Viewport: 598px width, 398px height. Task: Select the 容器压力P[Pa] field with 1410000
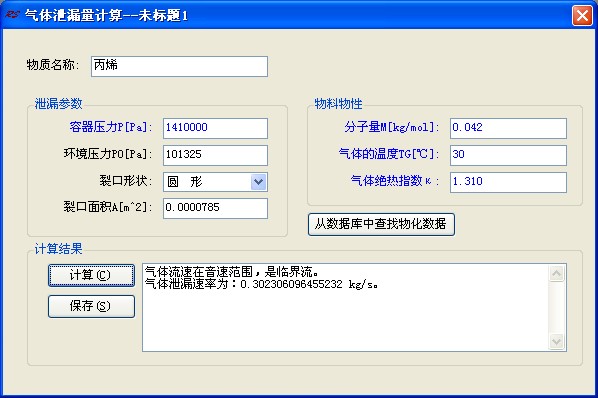tap(215, 128)
